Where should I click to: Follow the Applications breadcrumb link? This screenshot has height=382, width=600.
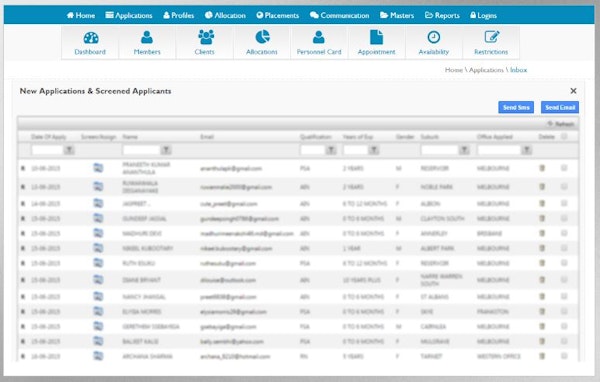click(486, 70)
